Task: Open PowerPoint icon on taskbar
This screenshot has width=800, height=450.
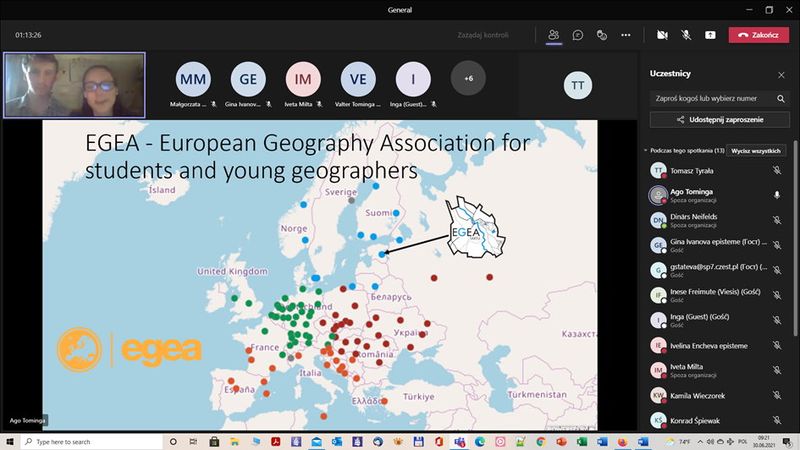Action: 561,441
